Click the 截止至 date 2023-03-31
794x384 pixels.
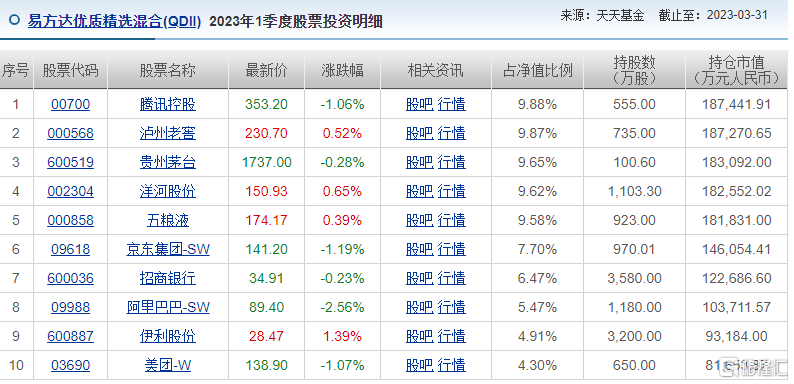point(737,15)
